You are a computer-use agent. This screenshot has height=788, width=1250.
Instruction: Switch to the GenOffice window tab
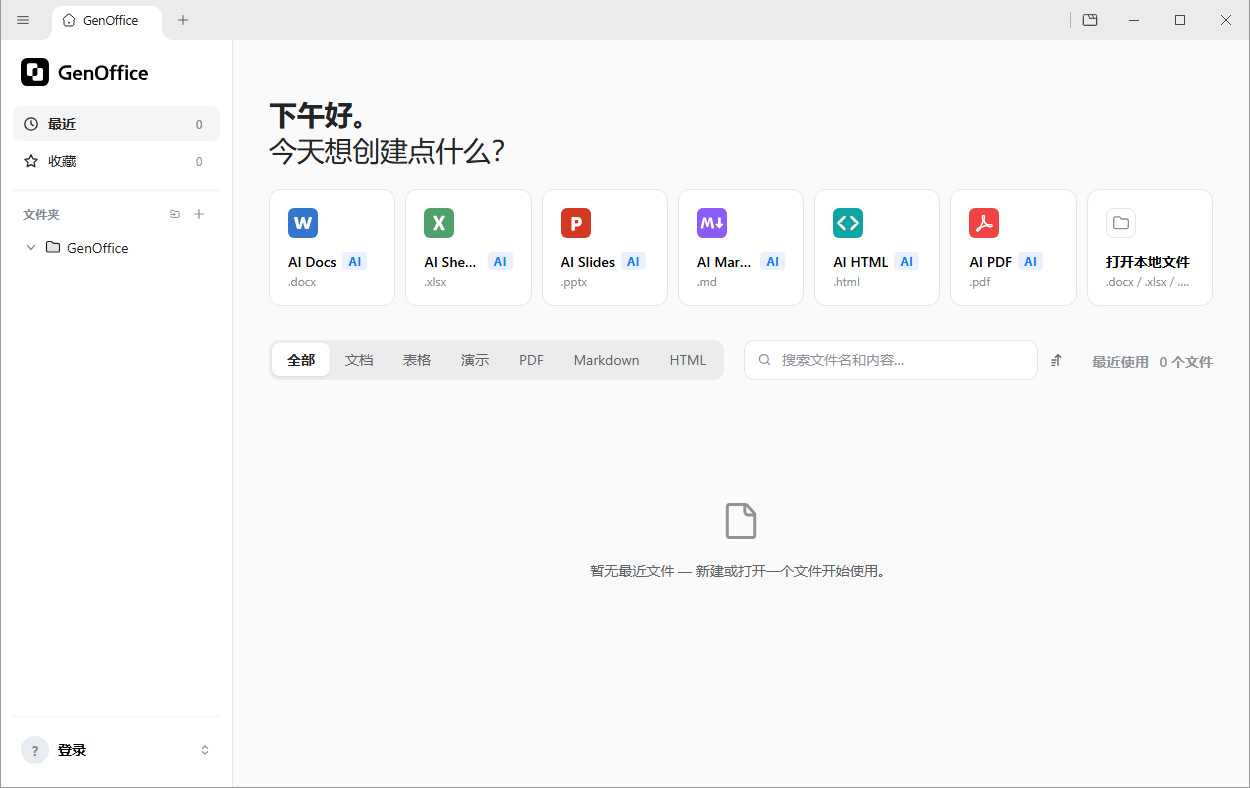tap(107, 21)
